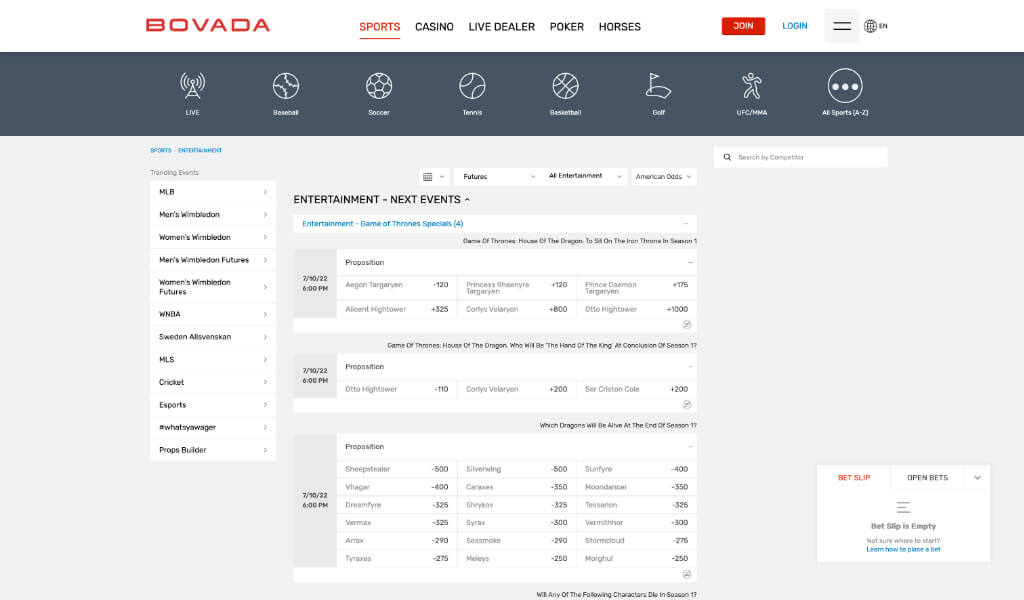Image resolution: width=1024 pixels, height=600 pixels.
Task: Collapse the Bet Slip panel chevron
Action: click(977, 478)
